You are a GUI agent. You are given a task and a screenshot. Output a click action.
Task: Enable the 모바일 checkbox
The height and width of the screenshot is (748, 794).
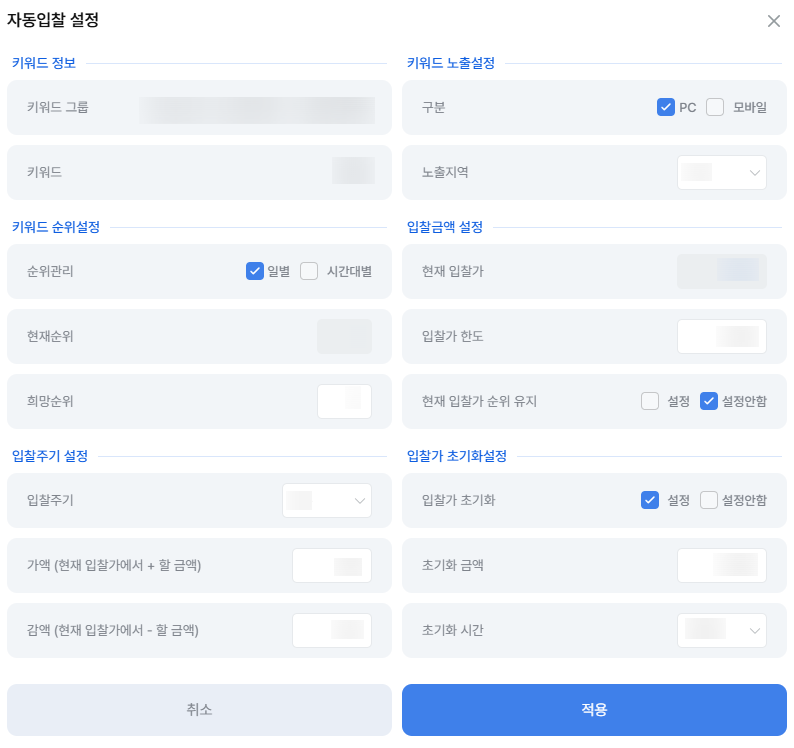click(714, 107)
